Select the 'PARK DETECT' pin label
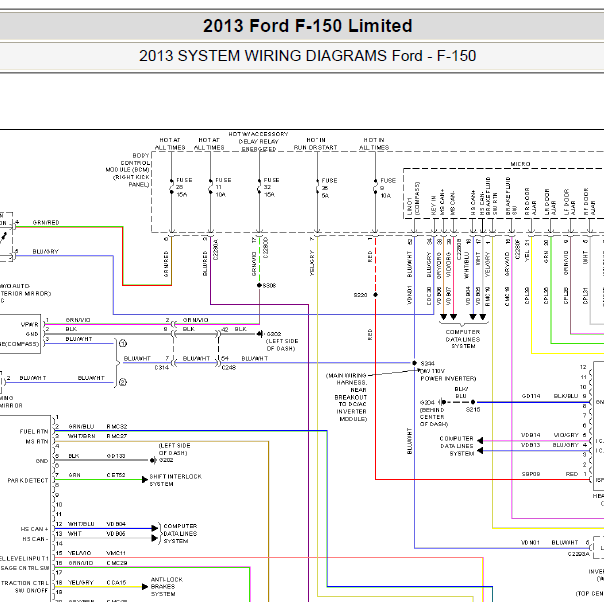Screen dimensions: 604x602 28,480
